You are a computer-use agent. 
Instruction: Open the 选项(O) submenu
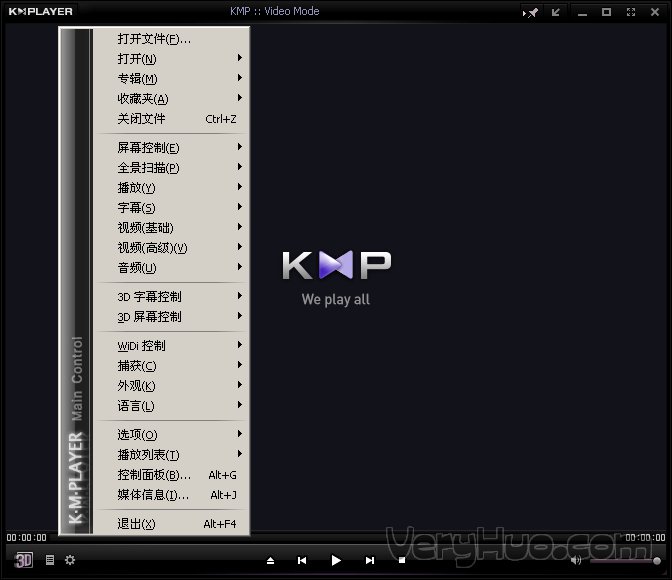[171, 435]
